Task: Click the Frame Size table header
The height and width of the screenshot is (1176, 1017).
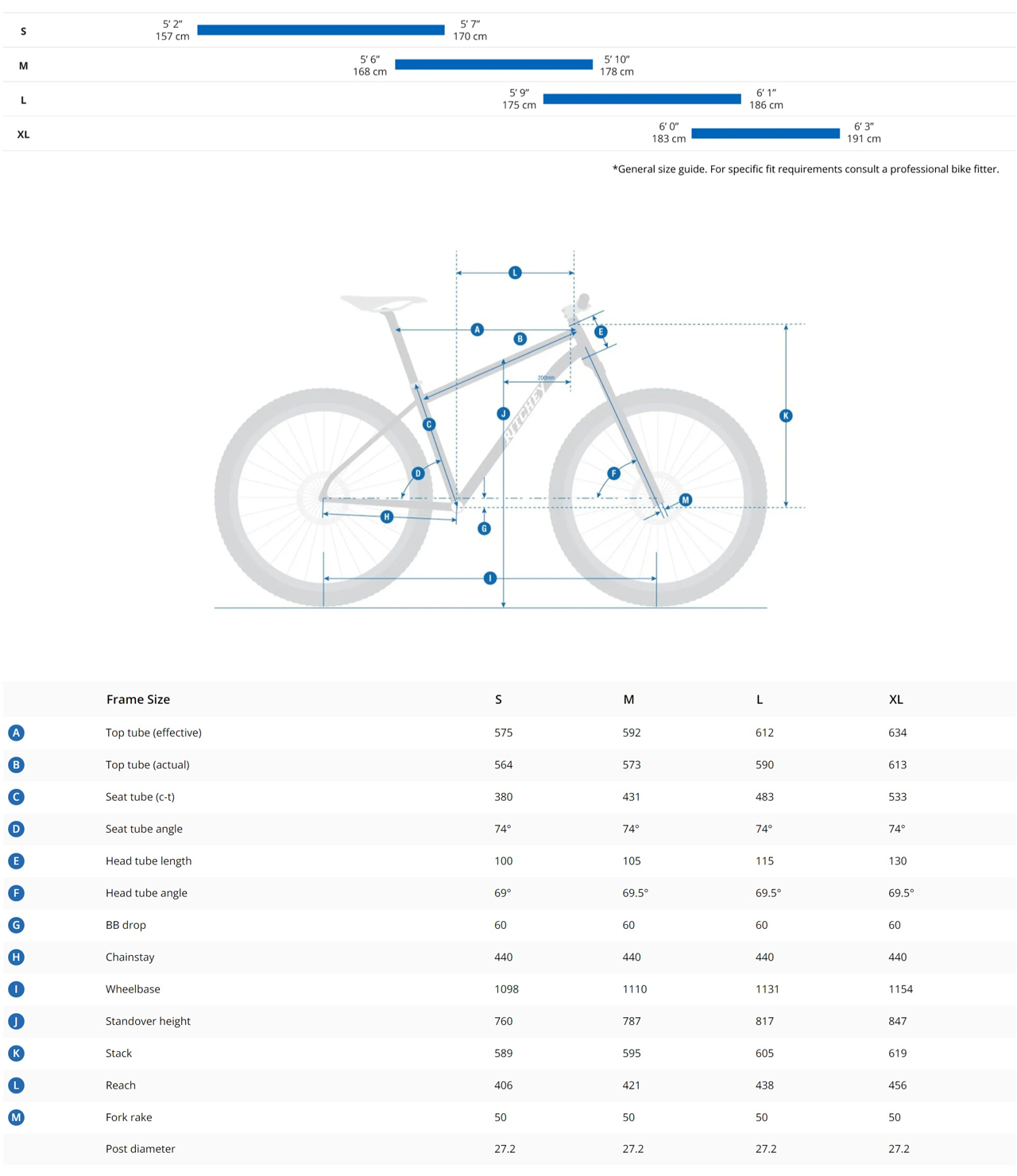Action: tap(138, 699)
